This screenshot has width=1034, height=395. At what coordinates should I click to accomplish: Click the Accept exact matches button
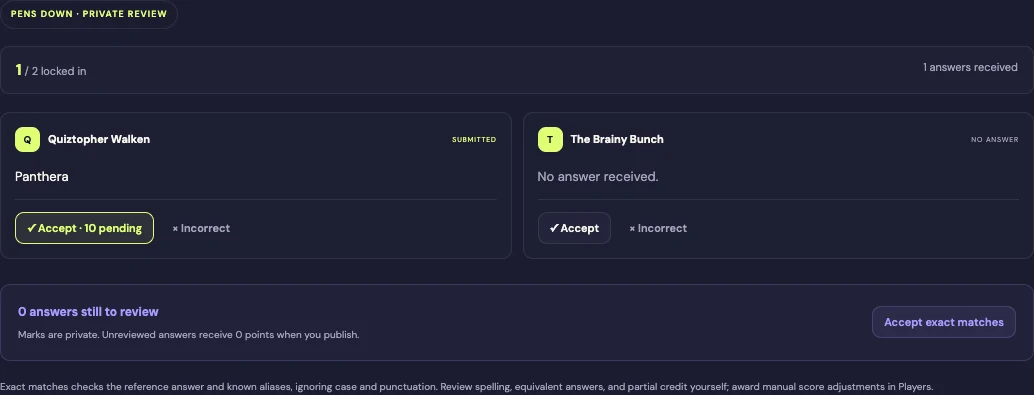click(x=944, y=322)
